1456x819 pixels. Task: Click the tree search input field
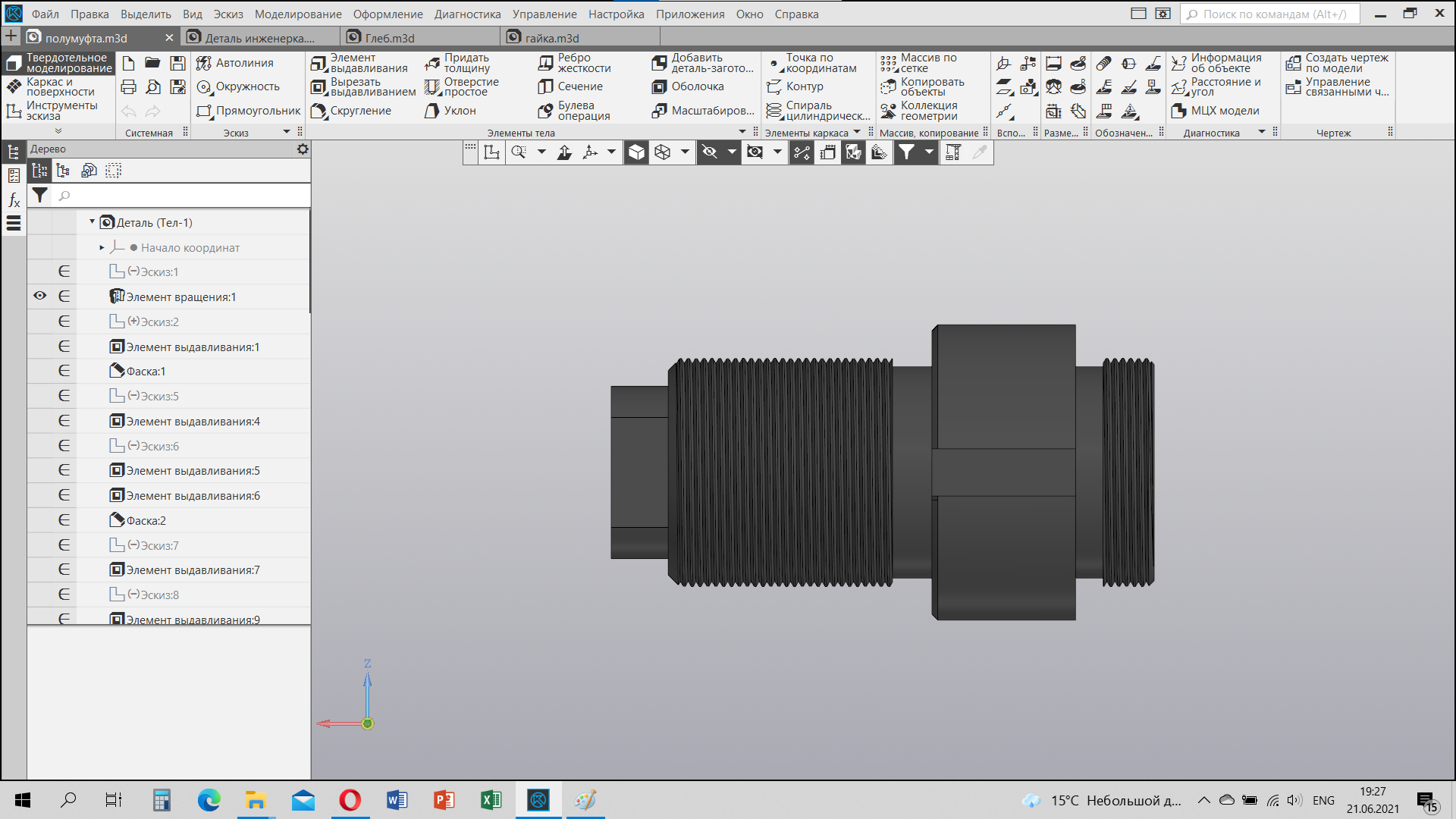point(182,196)
